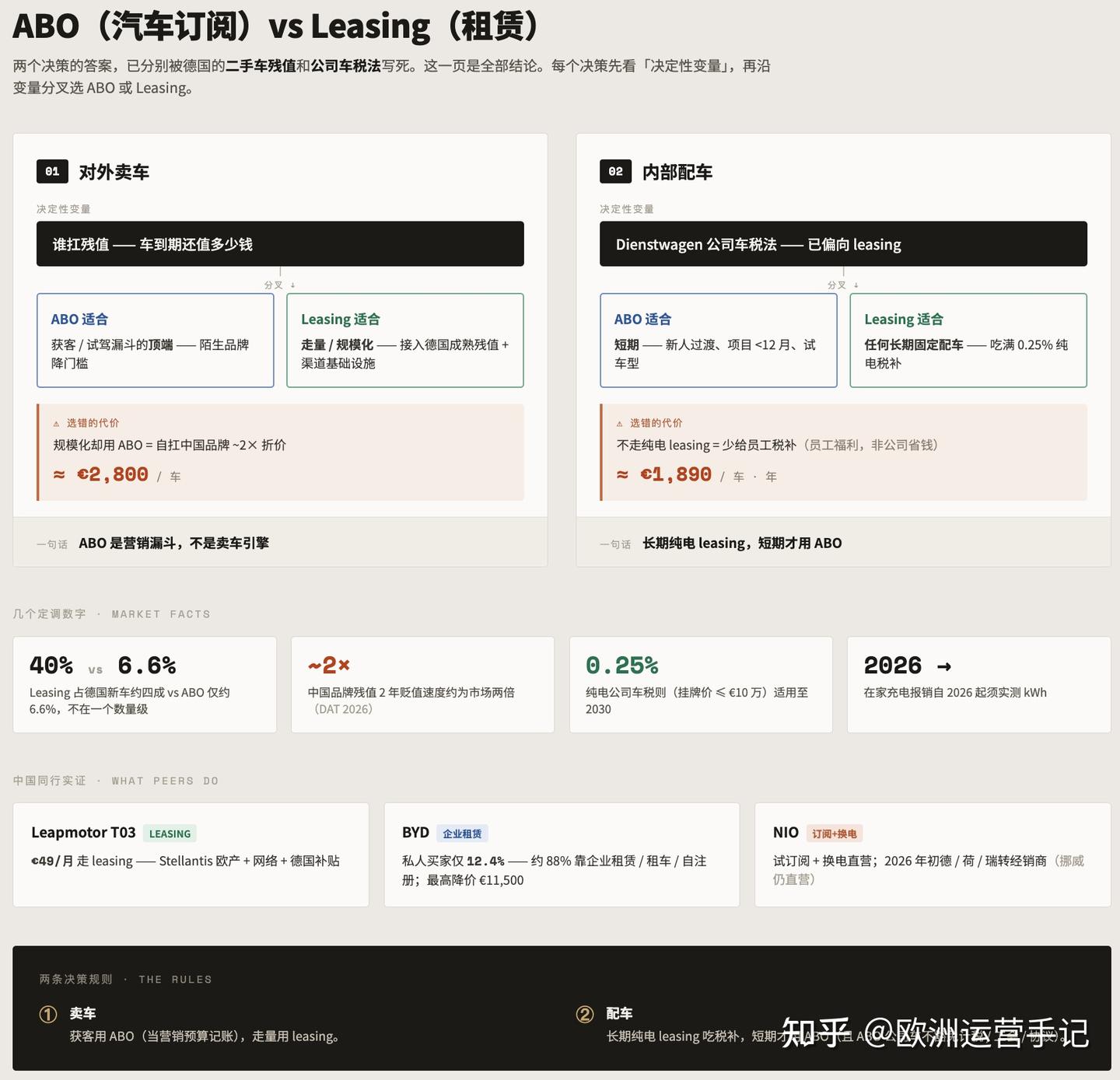Click the section label 两条决策规则 · THE RULES

pyautogui.click(x=125, y=979)
